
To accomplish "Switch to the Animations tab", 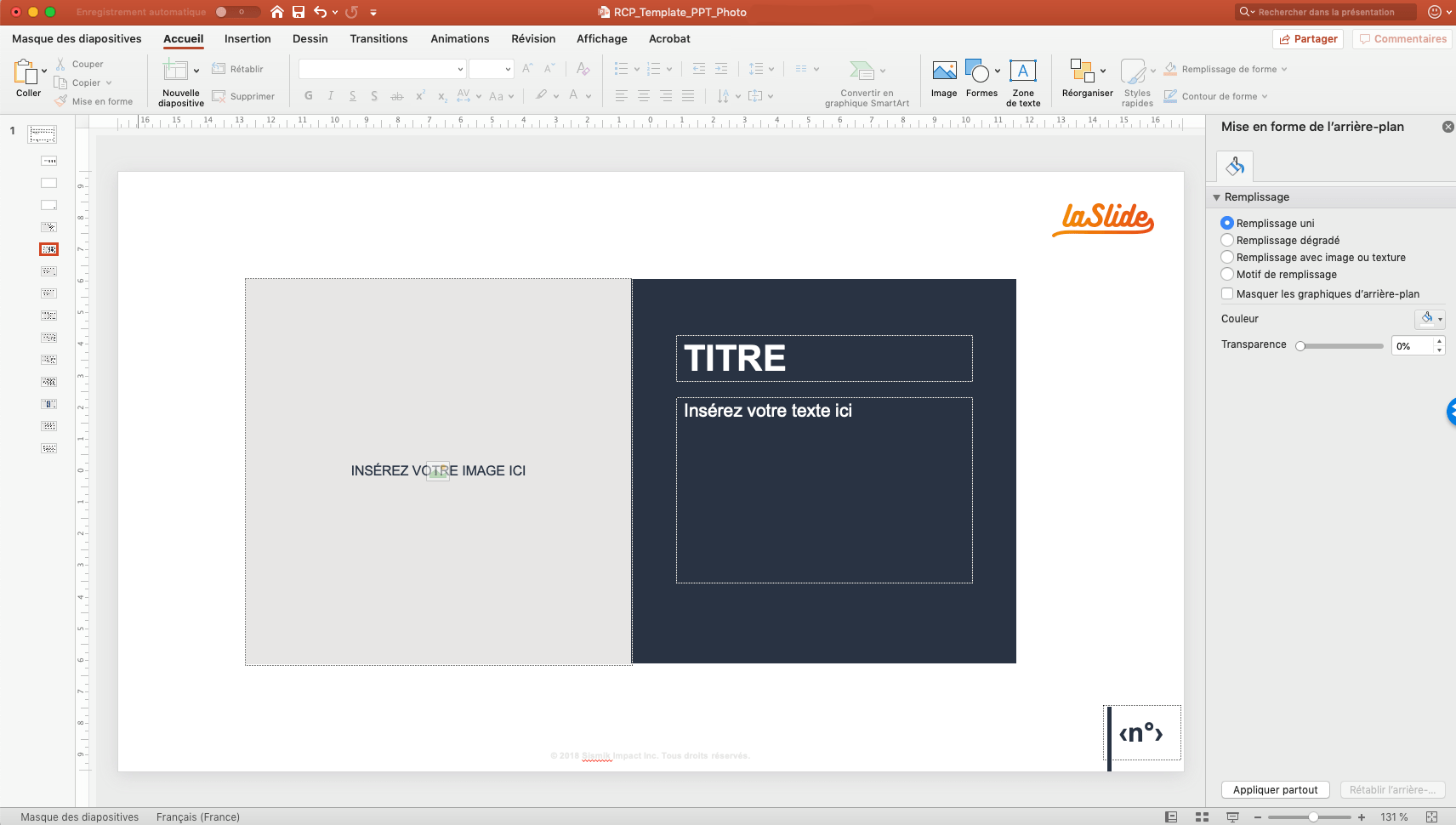I will pos(459,38).
